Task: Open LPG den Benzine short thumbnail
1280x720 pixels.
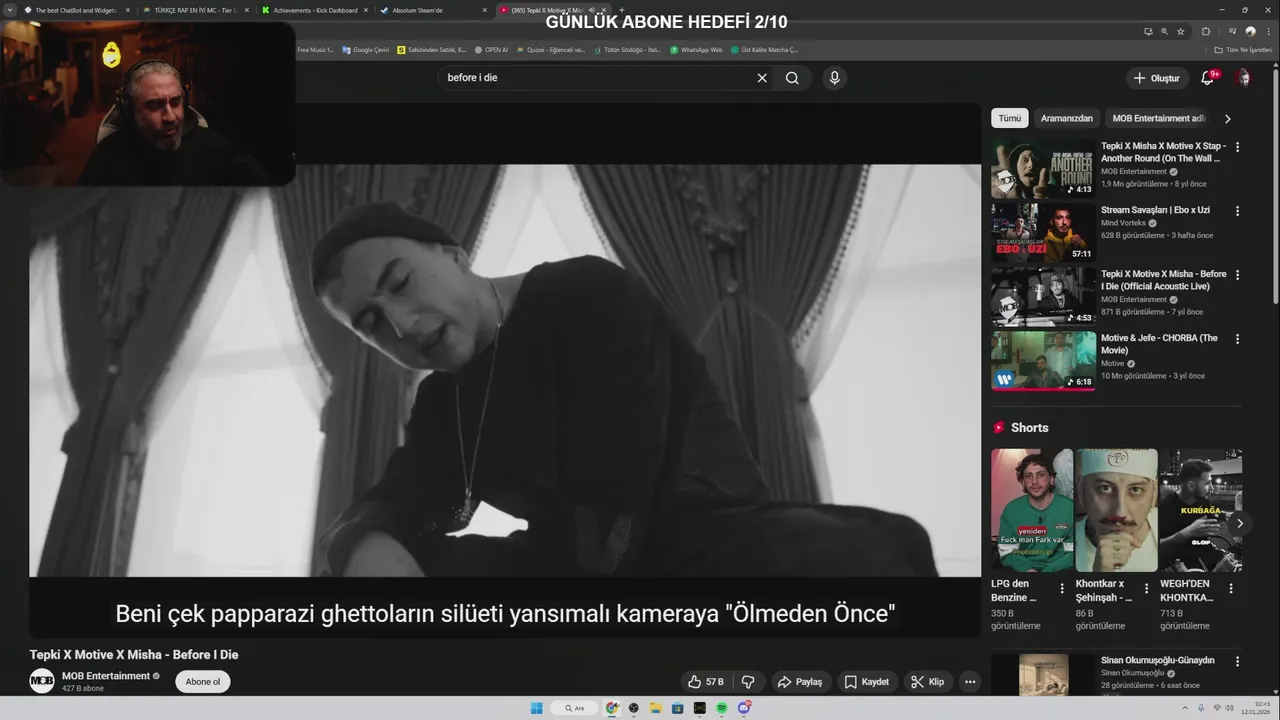Action: click(1031, 510)
